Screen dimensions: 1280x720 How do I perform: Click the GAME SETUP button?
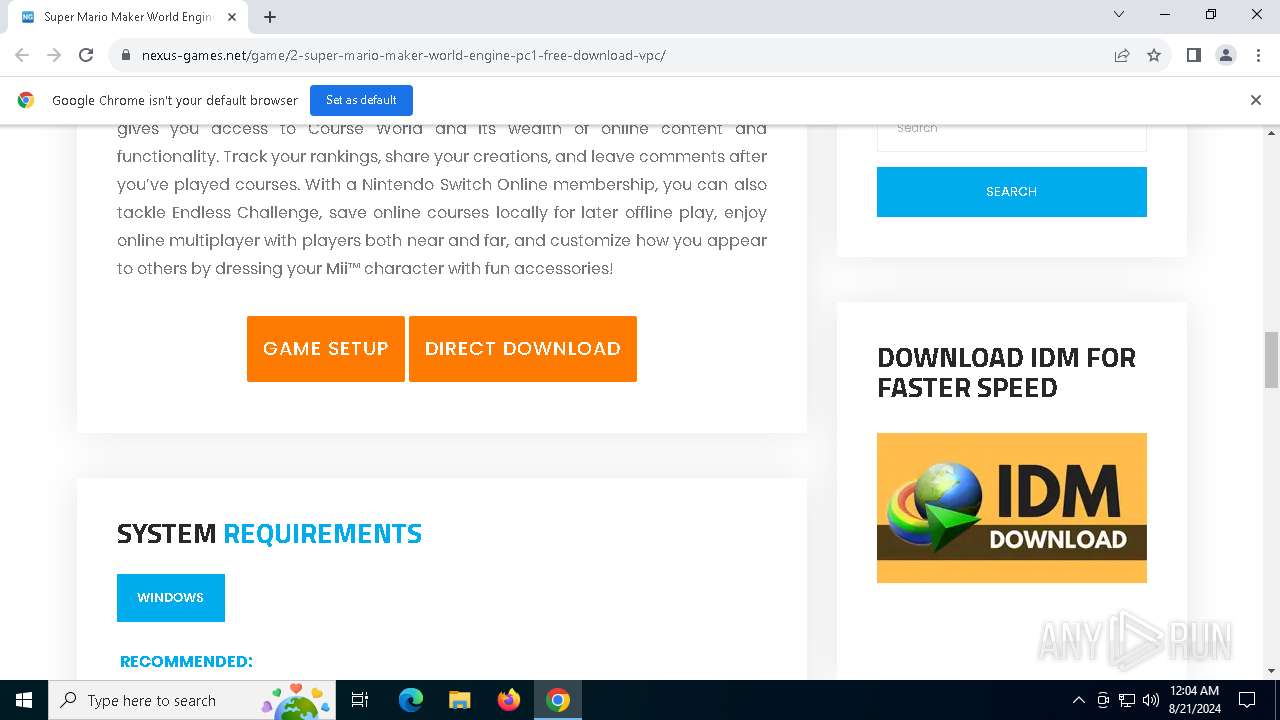click(x=326, y=349)
